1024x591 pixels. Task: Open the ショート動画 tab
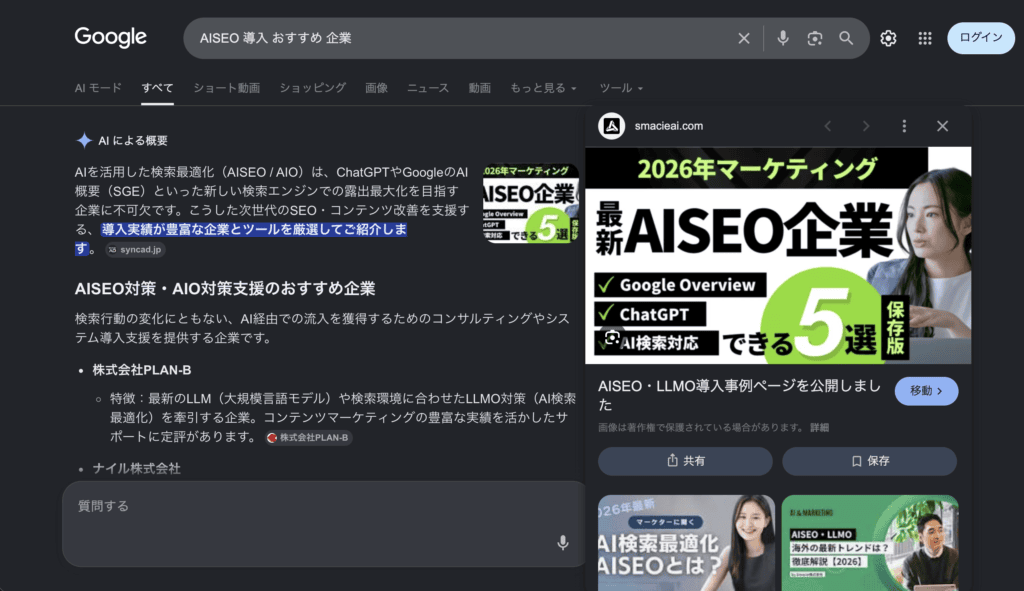coord(227,88)
